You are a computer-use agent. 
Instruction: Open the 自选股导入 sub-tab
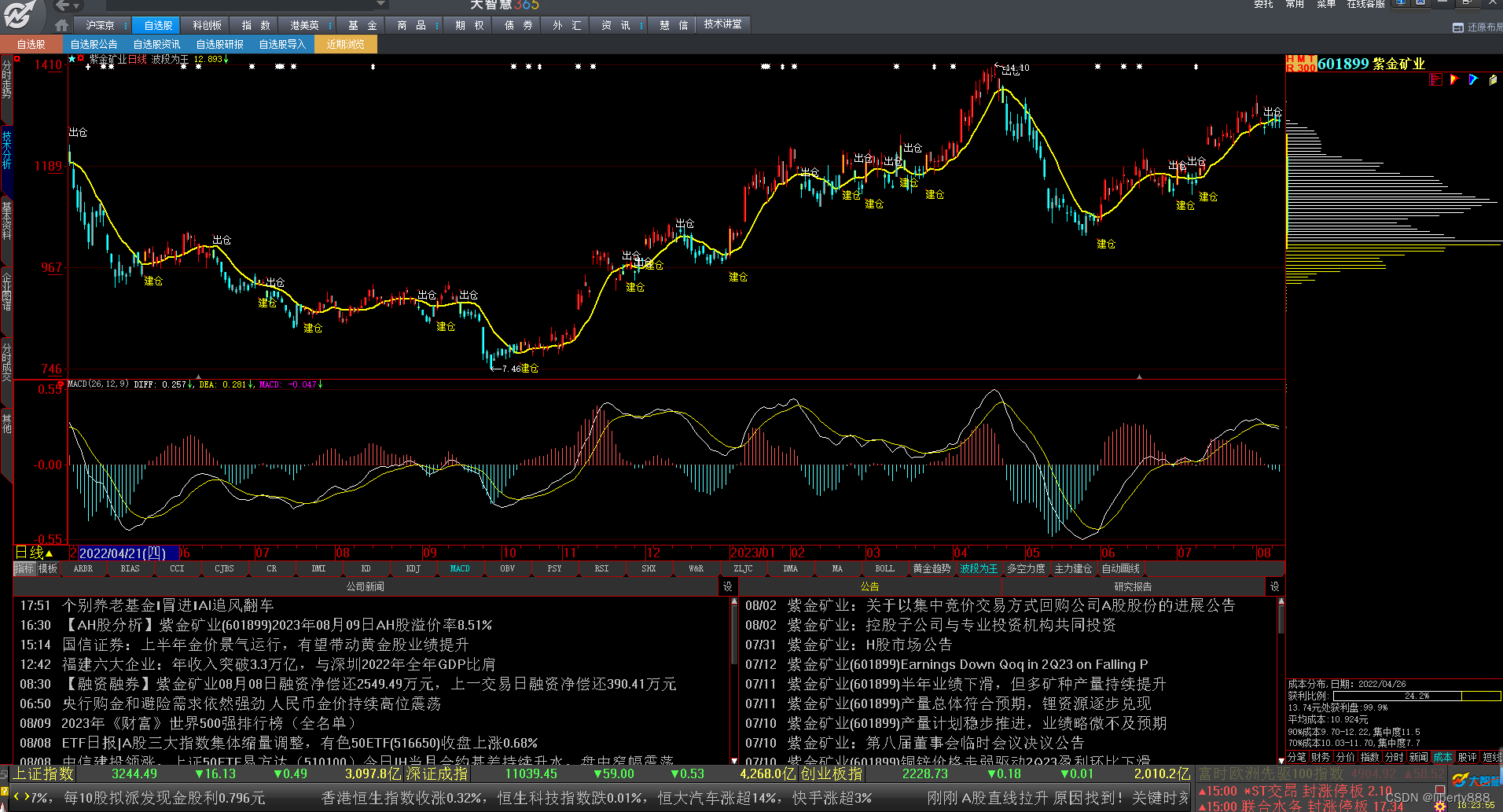[x=282, y=44]
